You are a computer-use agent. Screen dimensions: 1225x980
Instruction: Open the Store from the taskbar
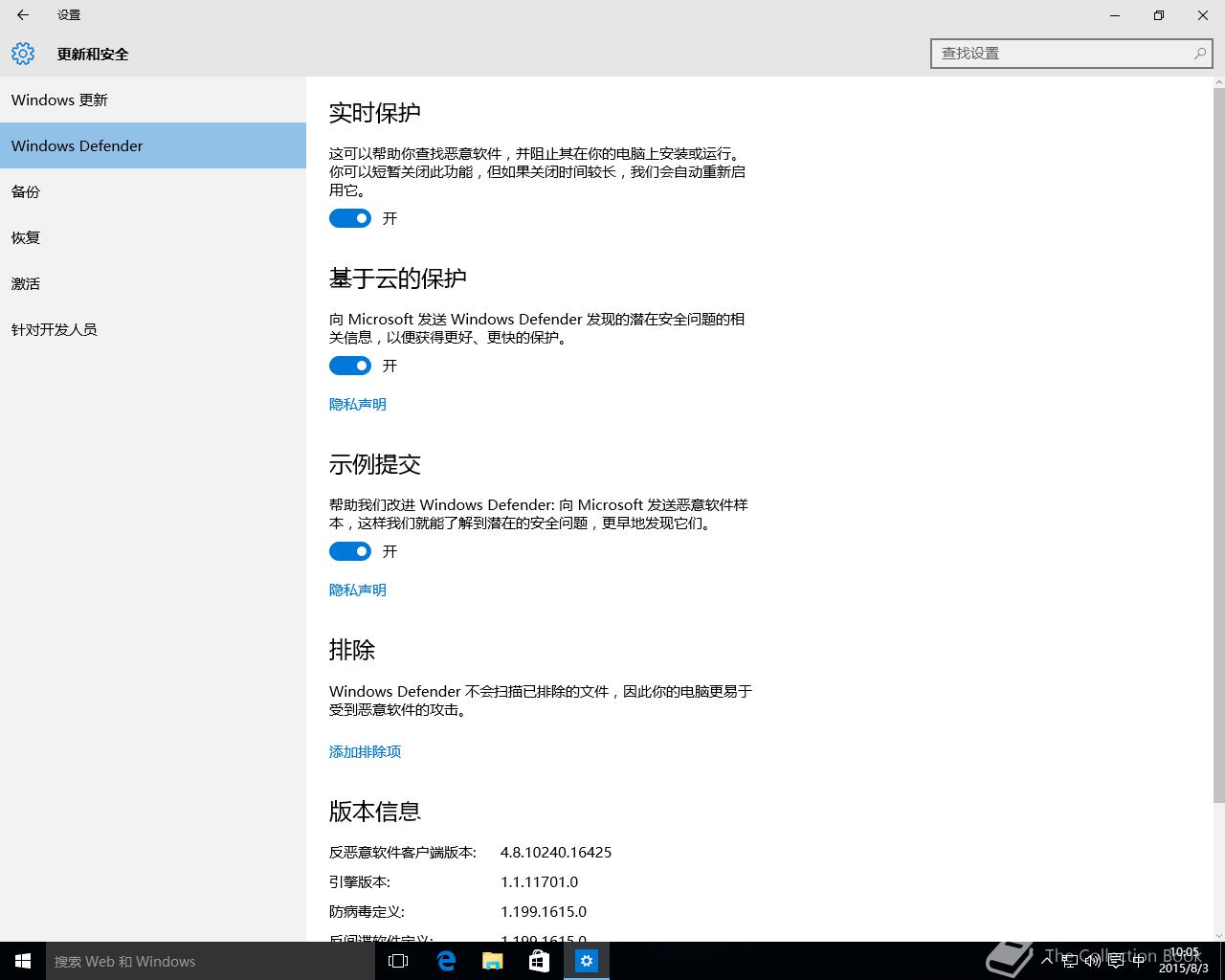pyautogui.click(x=540, y=961)
